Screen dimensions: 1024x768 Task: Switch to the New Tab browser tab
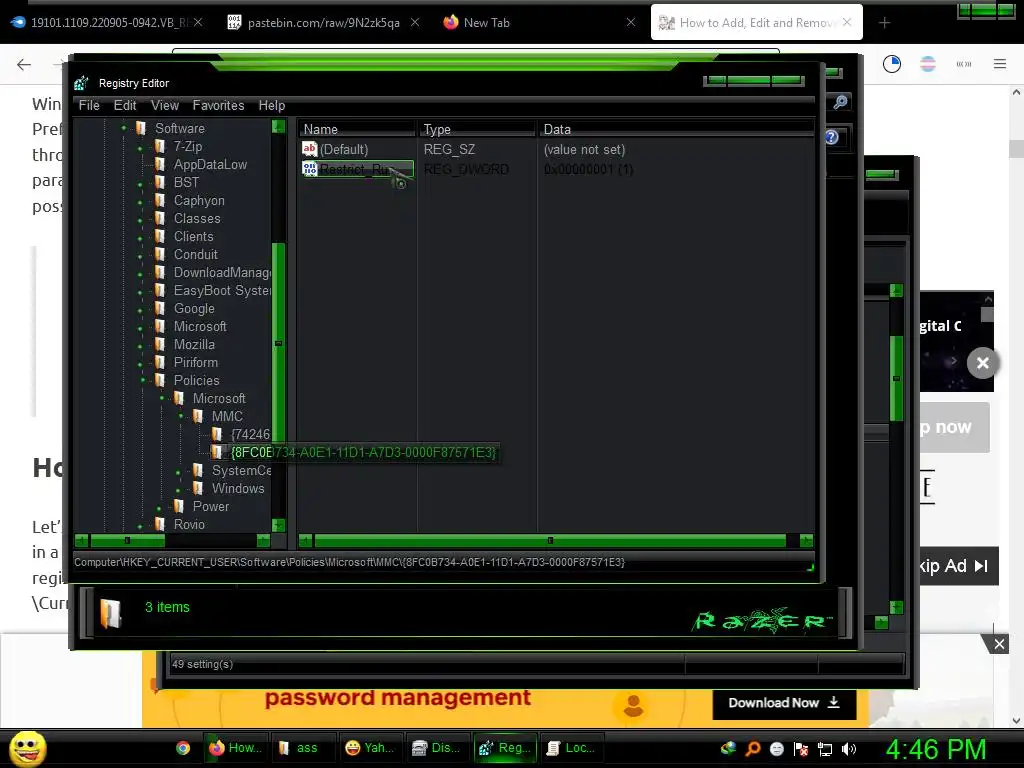487,23
